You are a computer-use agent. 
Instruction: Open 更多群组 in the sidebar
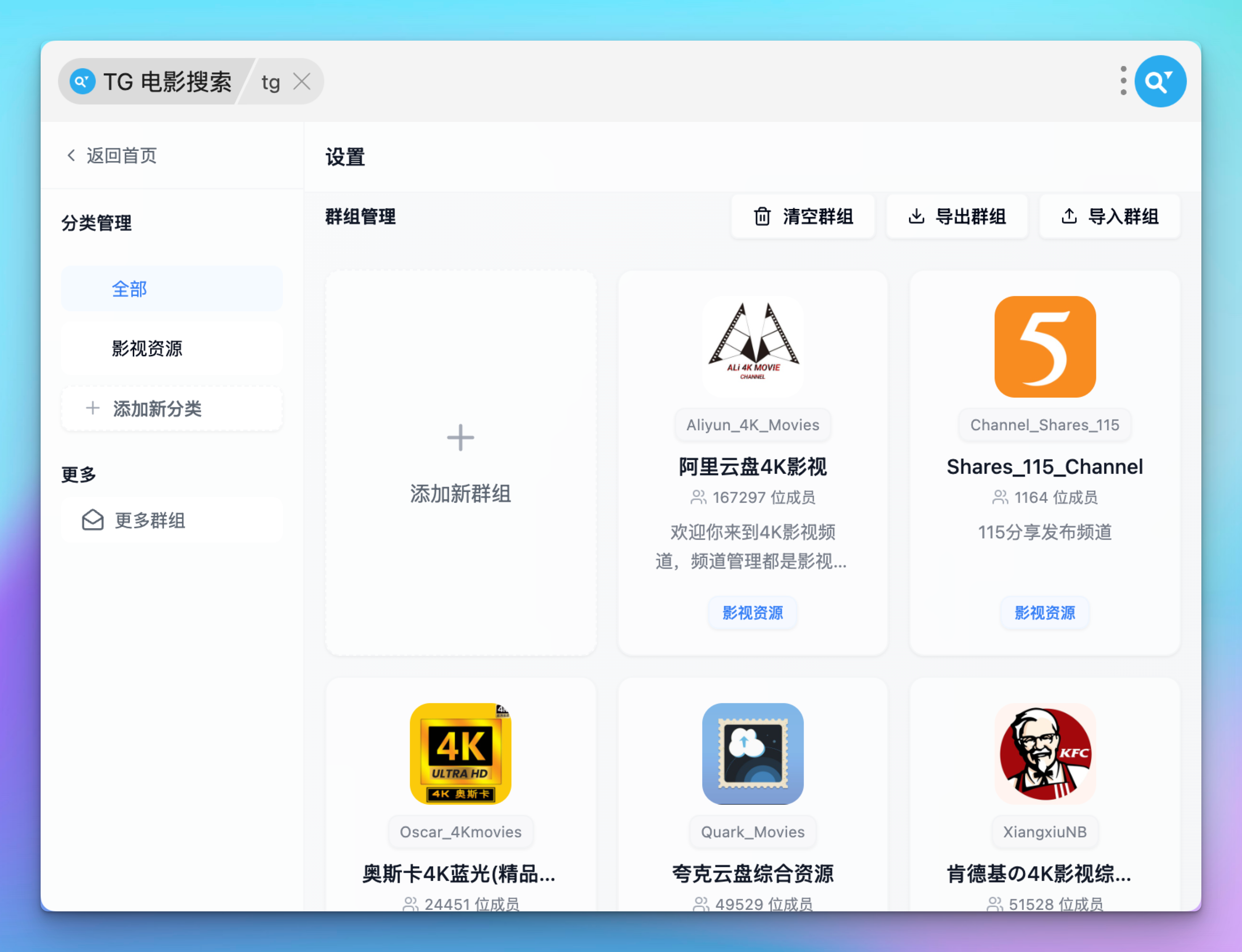pyautogui.click(x=172, y=520)
